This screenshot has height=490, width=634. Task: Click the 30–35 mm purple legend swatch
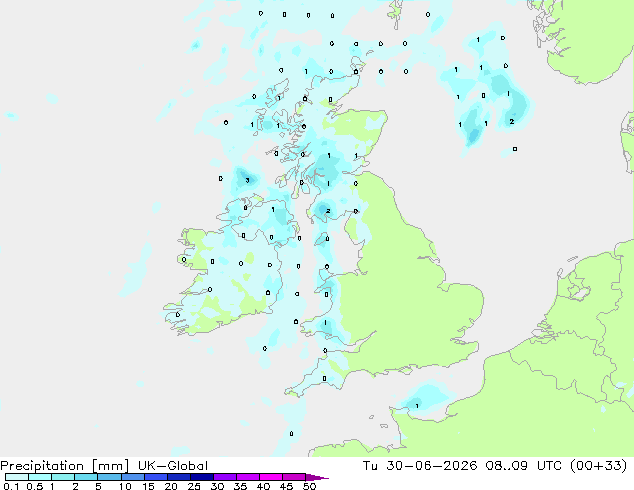pyautogui.click(x=224, y=477)
